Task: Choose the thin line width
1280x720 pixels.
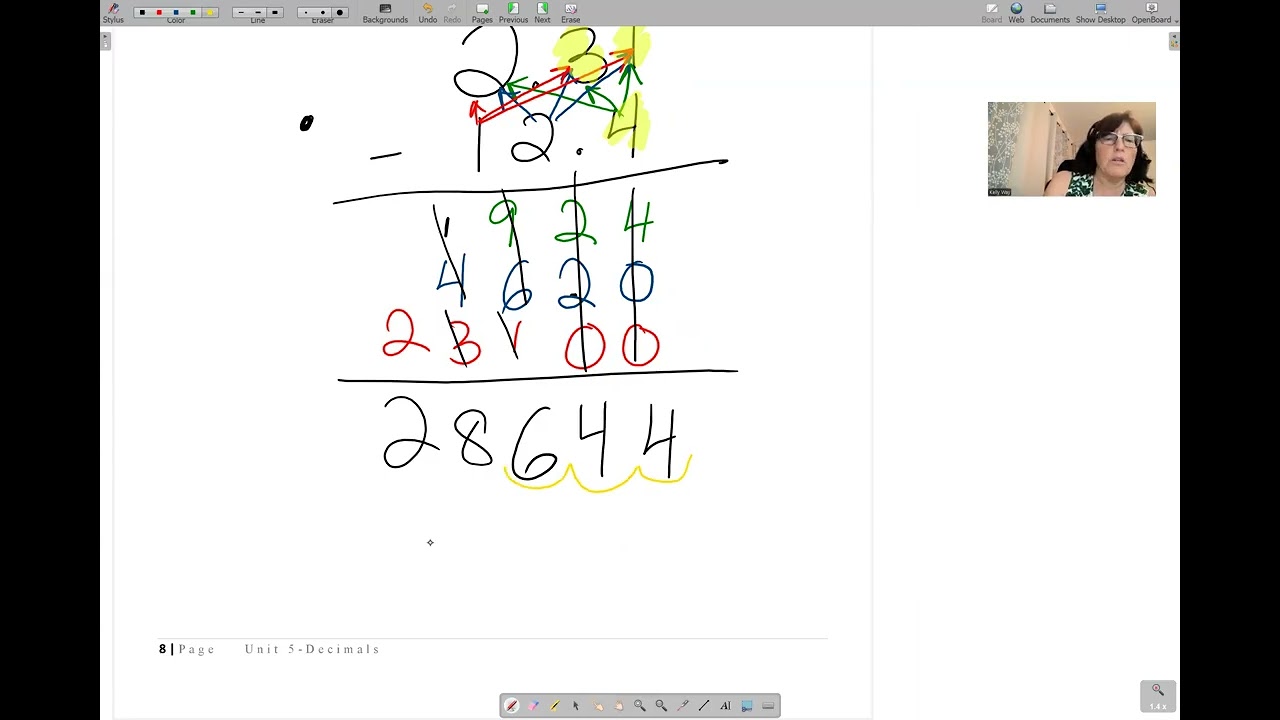Action: click(240, 12)
